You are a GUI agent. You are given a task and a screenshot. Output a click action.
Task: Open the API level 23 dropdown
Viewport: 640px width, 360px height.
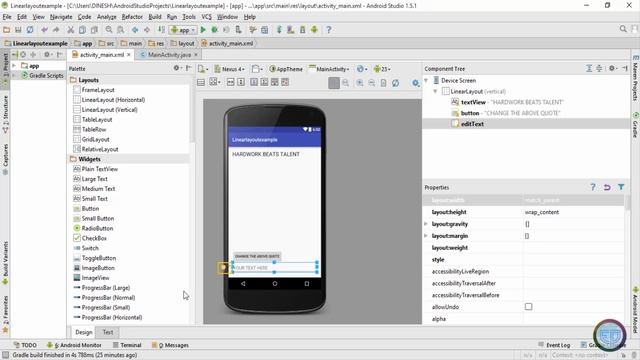pos(382,69)
